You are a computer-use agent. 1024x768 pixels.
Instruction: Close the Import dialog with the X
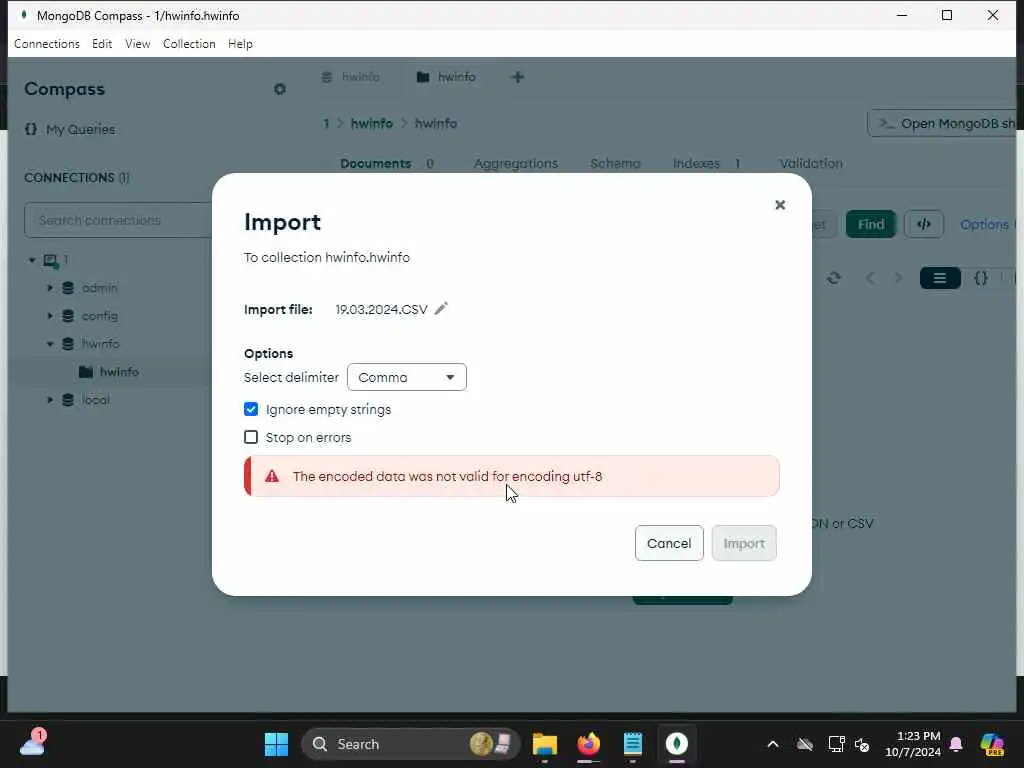tap(780, 205)
